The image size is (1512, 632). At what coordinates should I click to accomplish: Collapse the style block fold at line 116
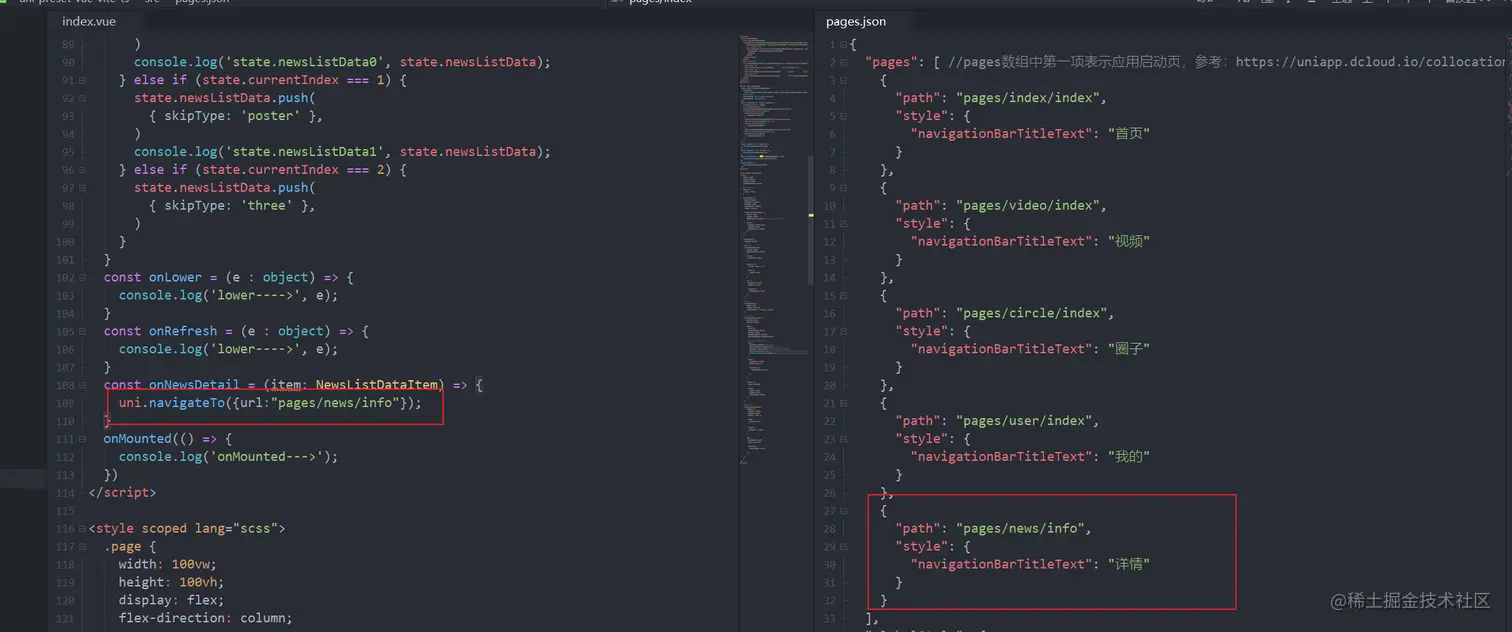82,529
